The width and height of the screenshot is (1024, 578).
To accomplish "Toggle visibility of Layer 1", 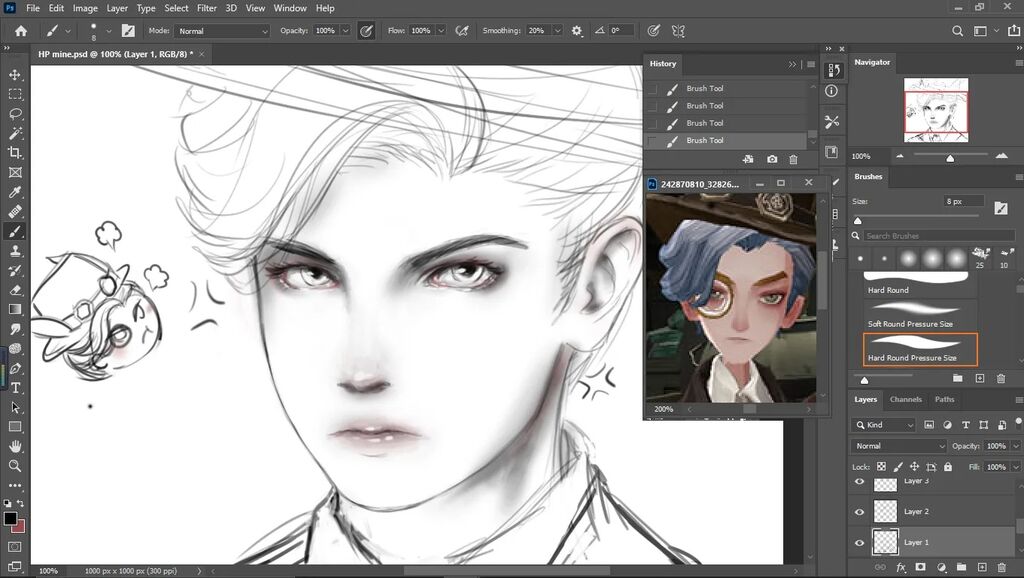I will click(859, 542).
